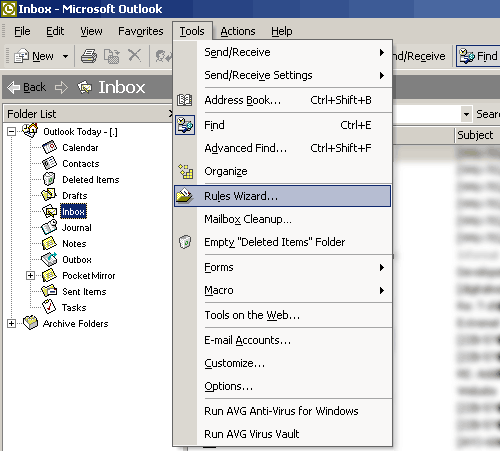Click the Address Book menu icon

[185, 100]
